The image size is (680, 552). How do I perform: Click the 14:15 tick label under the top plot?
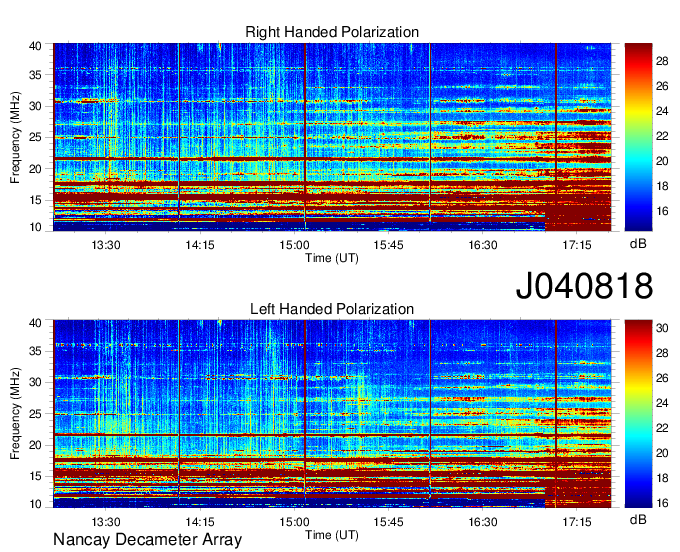(x=200, y=245)
